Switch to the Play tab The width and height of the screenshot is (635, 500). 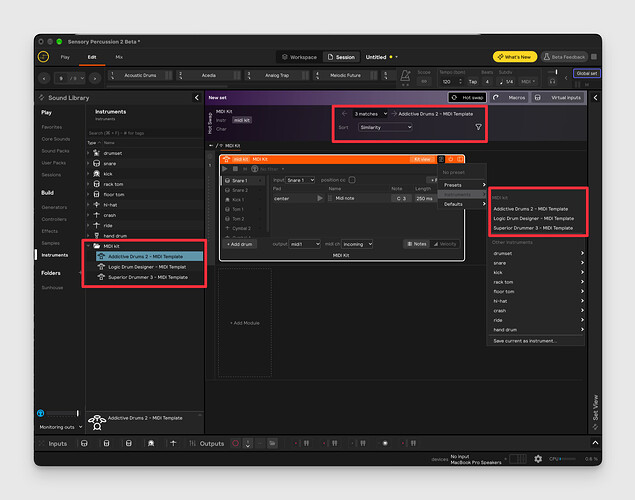click(x=65, y=57)
